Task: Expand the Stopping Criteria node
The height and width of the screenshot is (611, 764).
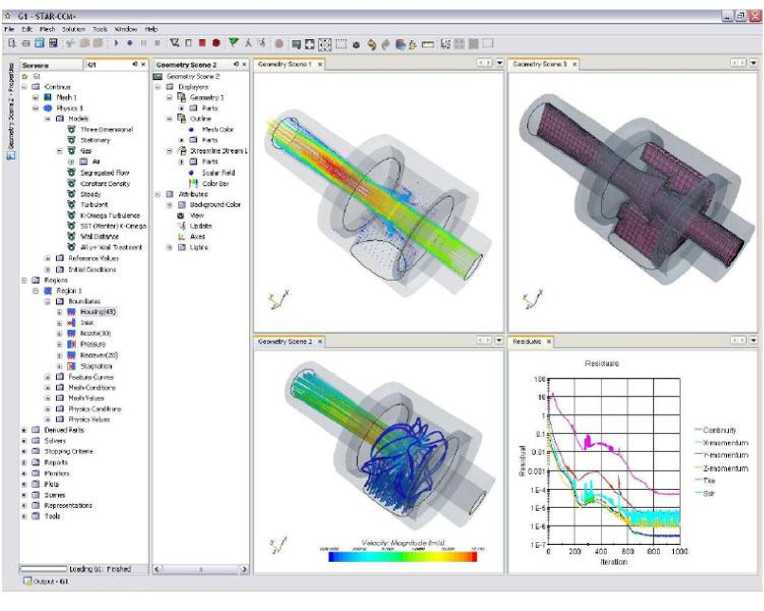Action: coord(24,451)
